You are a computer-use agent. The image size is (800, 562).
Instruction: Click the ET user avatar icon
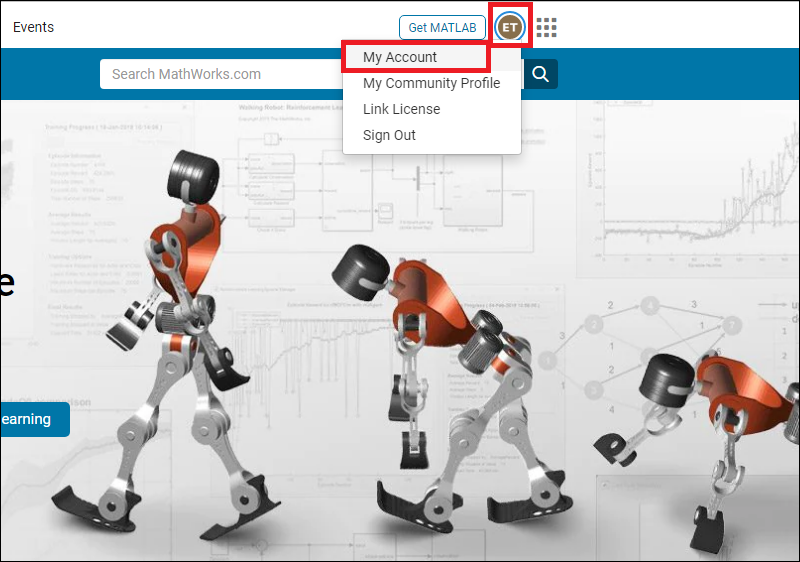click(510, 27)
